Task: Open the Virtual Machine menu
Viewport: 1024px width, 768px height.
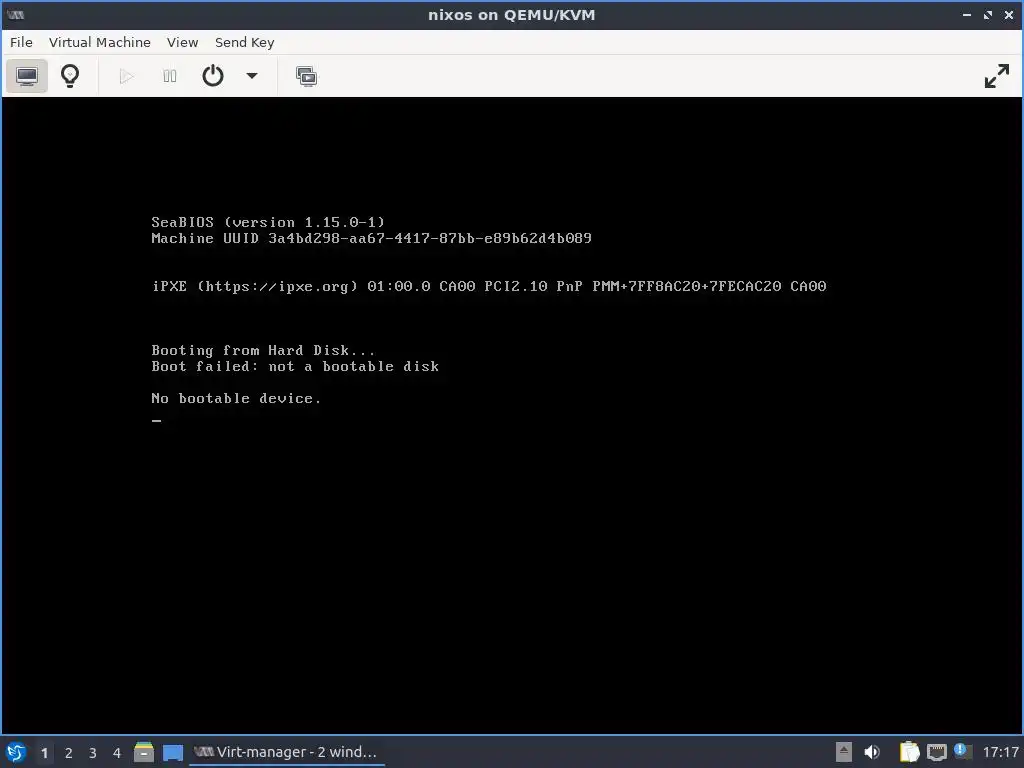Action: pyautogui.click(x=99, y=42)
